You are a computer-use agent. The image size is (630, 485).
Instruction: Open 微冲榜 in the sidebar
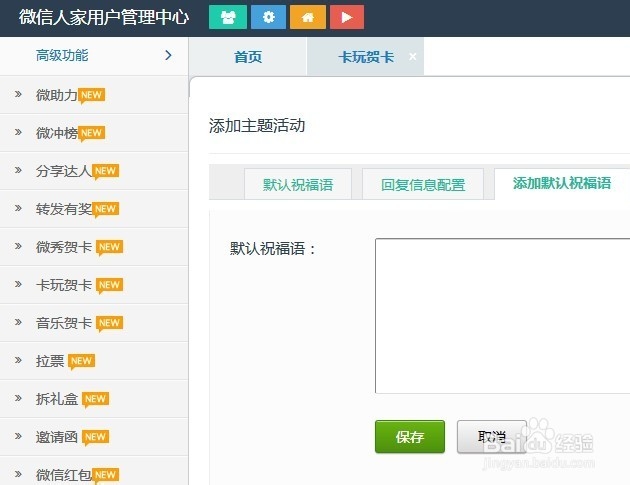(56, 133)
